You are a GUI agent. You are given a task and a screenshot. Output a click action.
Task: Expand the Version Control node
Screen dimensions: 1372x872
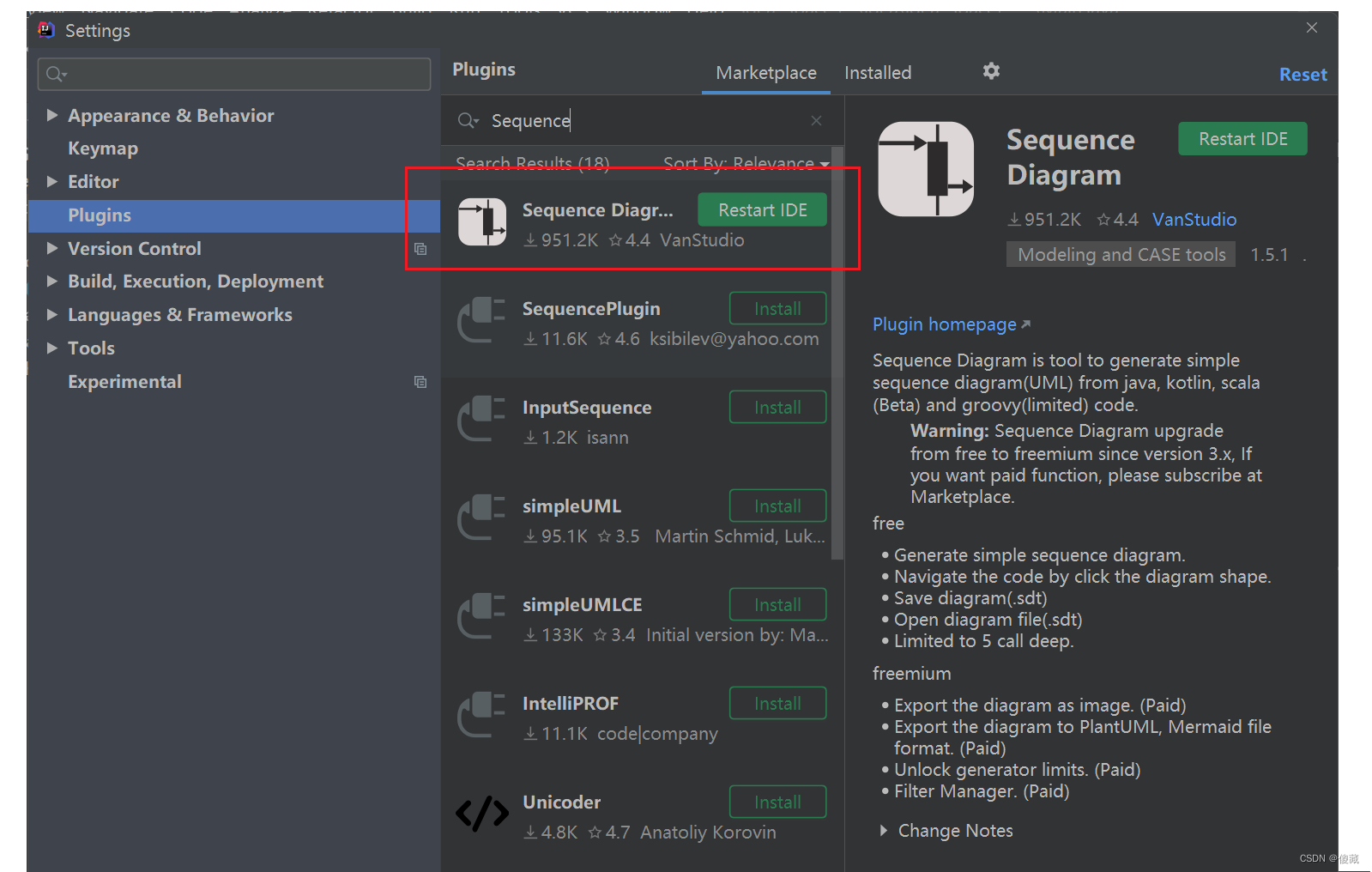click(x=52, y=248)
